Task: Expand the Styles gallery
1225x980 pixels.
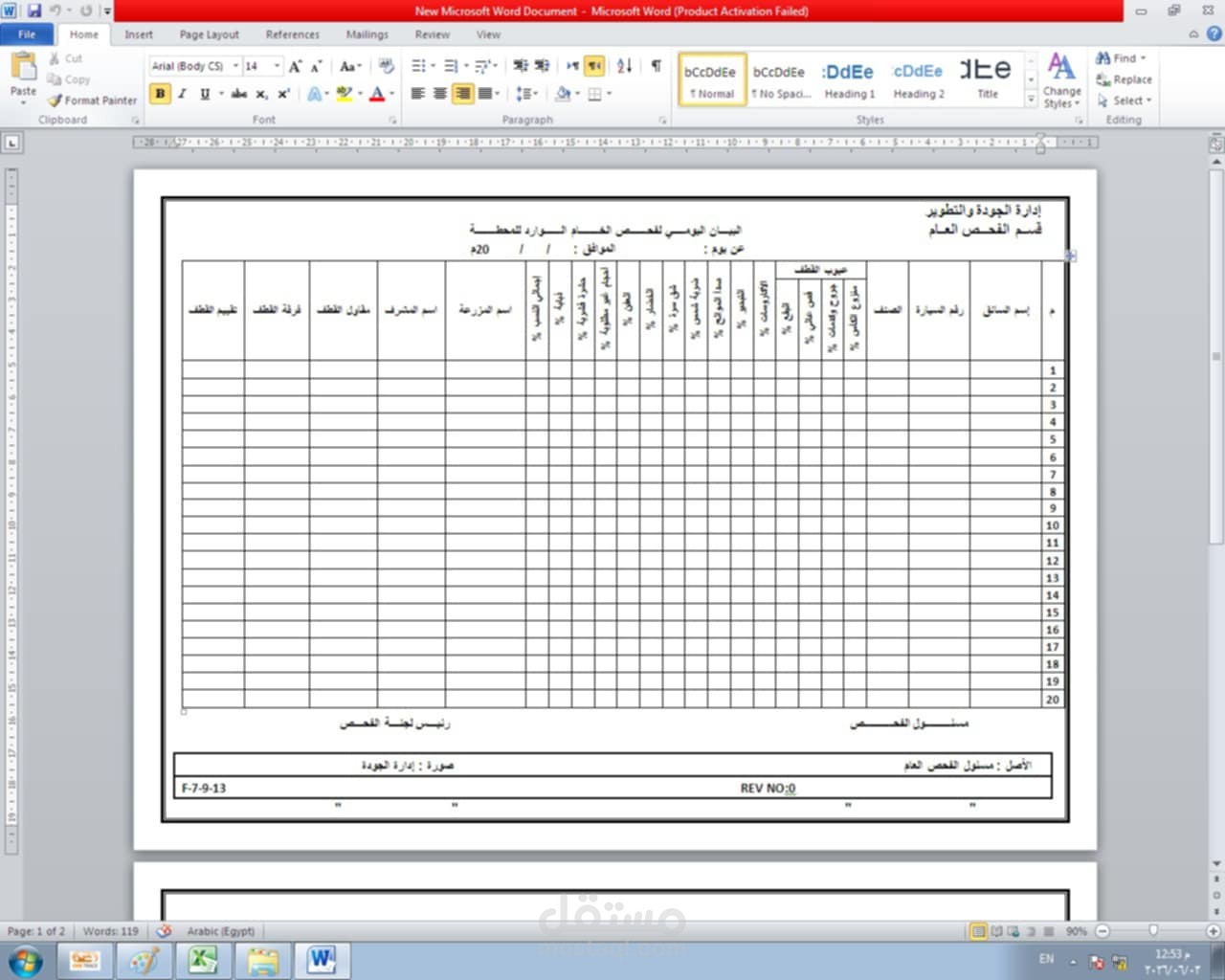Action: (1031, 100)
